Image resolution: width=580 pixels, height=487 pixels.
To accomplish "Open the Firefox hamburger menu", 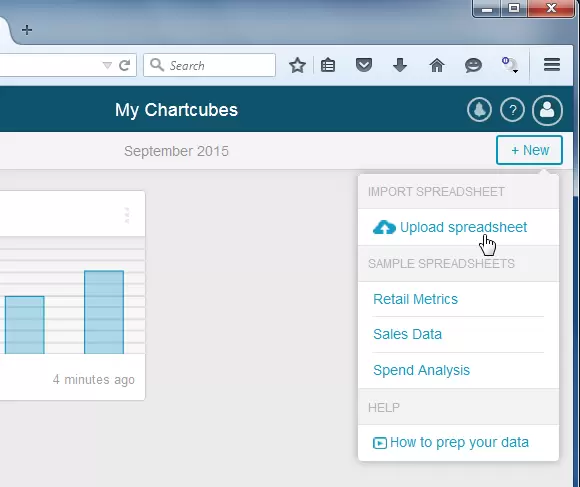I will (552, 65).
